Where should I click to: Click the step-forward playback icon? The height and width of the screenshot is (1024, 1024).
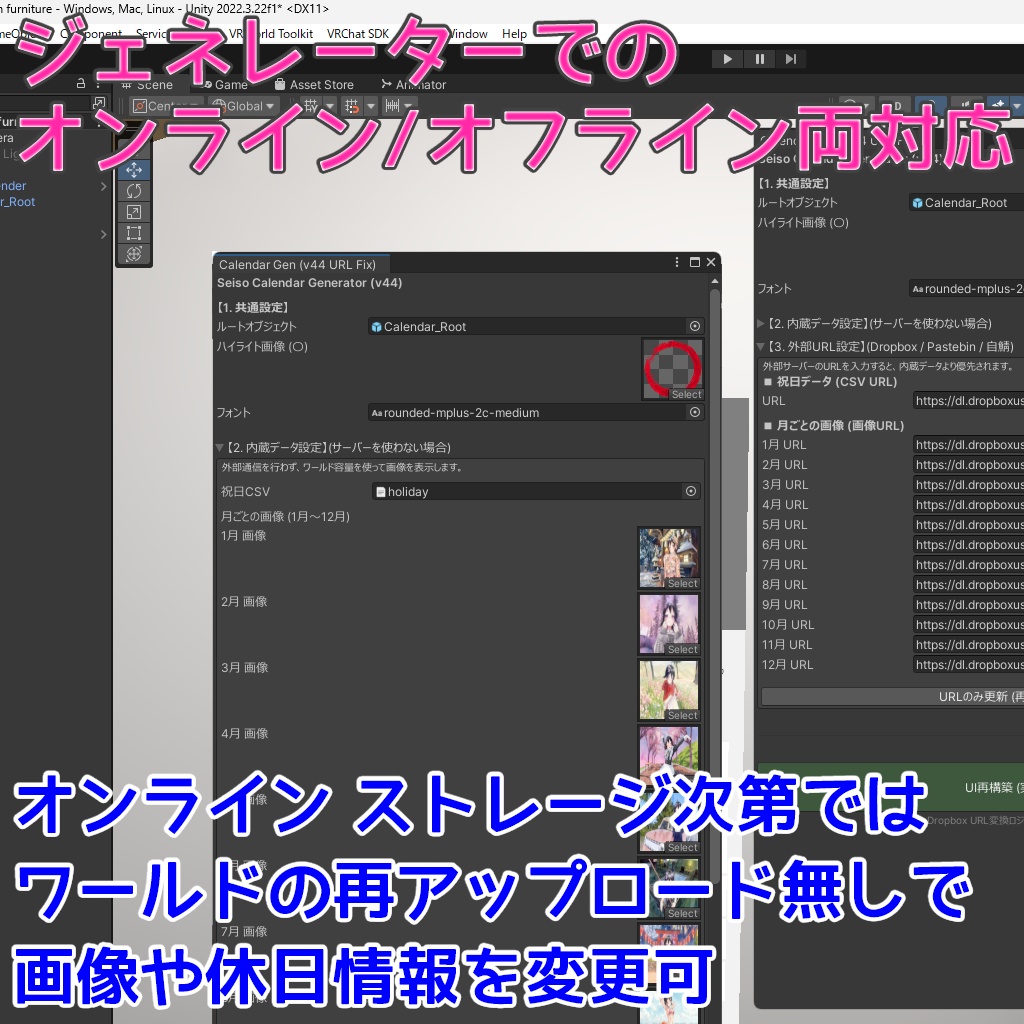[791, 58]
